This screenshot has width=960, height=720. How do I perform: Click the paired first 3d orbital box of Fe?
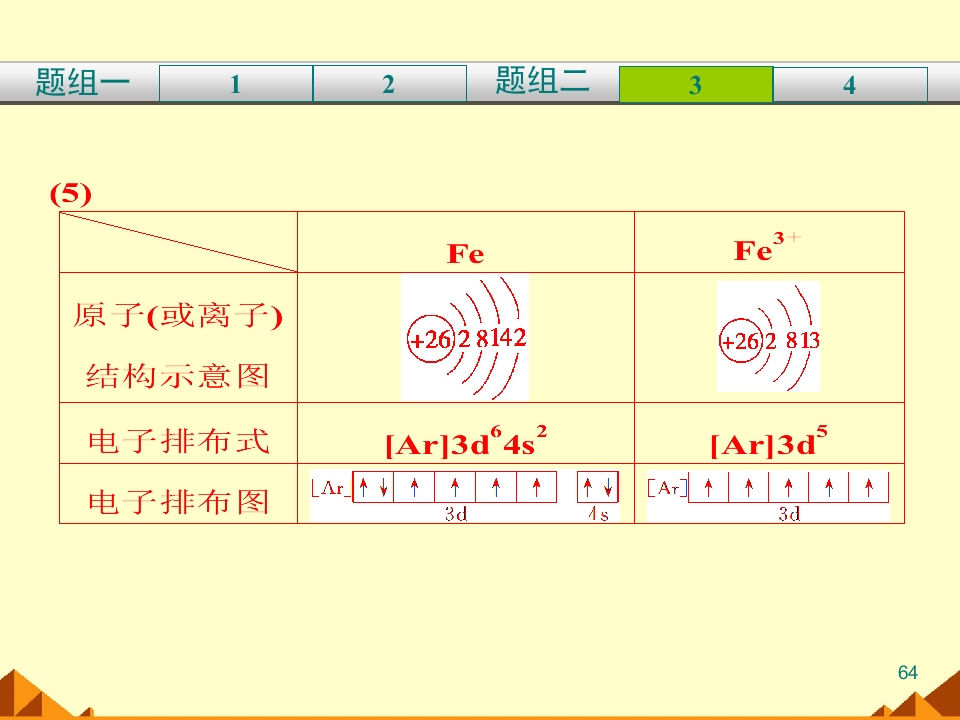373,487
